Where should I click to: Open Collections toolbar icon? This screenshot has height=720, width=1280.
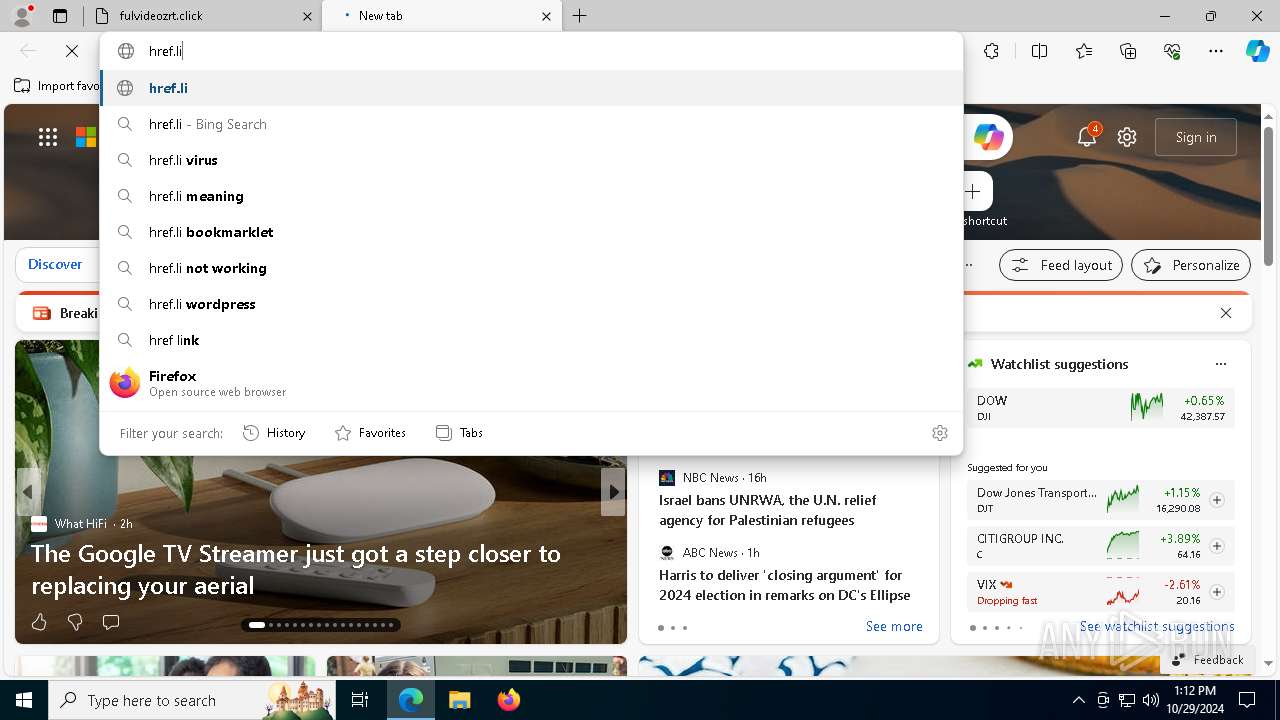coord(1128,51)
